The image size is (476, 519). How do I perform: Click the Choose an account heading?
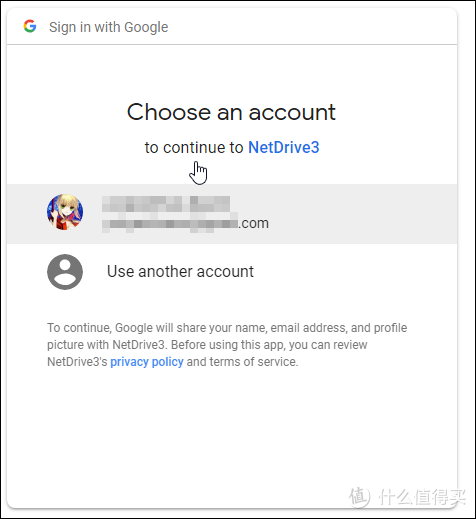click(231, 112)
